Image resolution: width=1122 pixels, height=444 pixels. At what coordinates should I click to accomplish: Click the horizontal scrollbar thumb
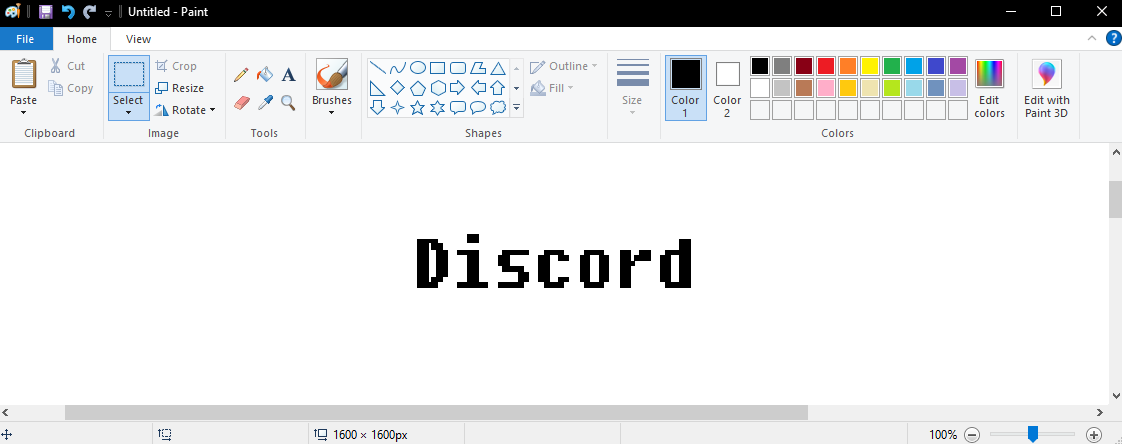[x=436, y=412]
